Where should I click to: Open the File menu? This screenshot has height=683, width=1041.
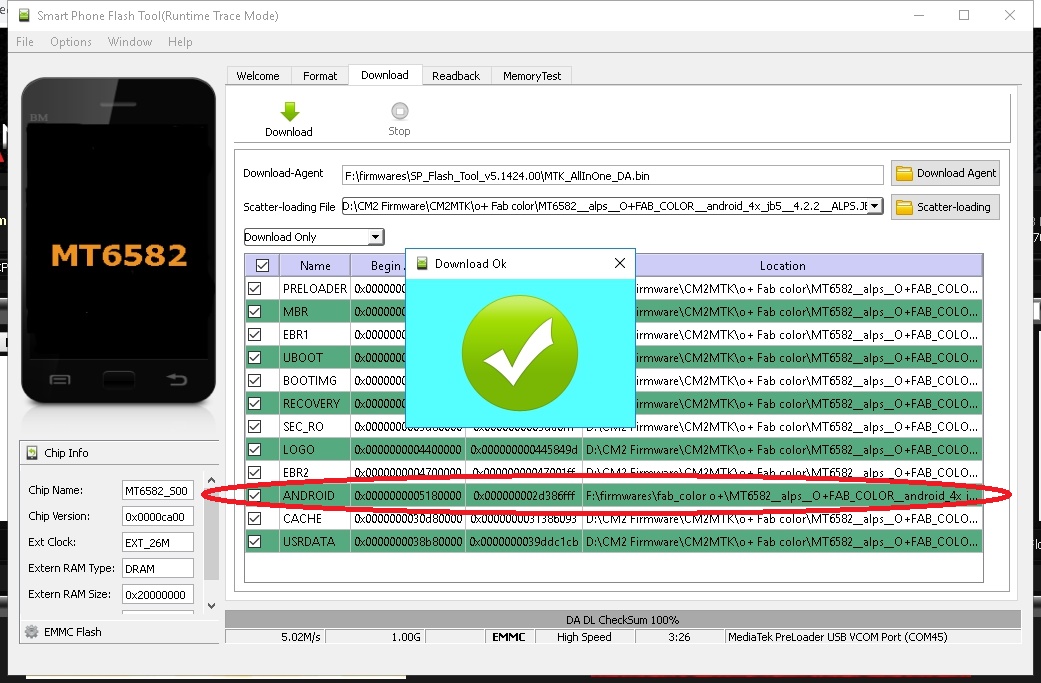click(x=25, y=42)
